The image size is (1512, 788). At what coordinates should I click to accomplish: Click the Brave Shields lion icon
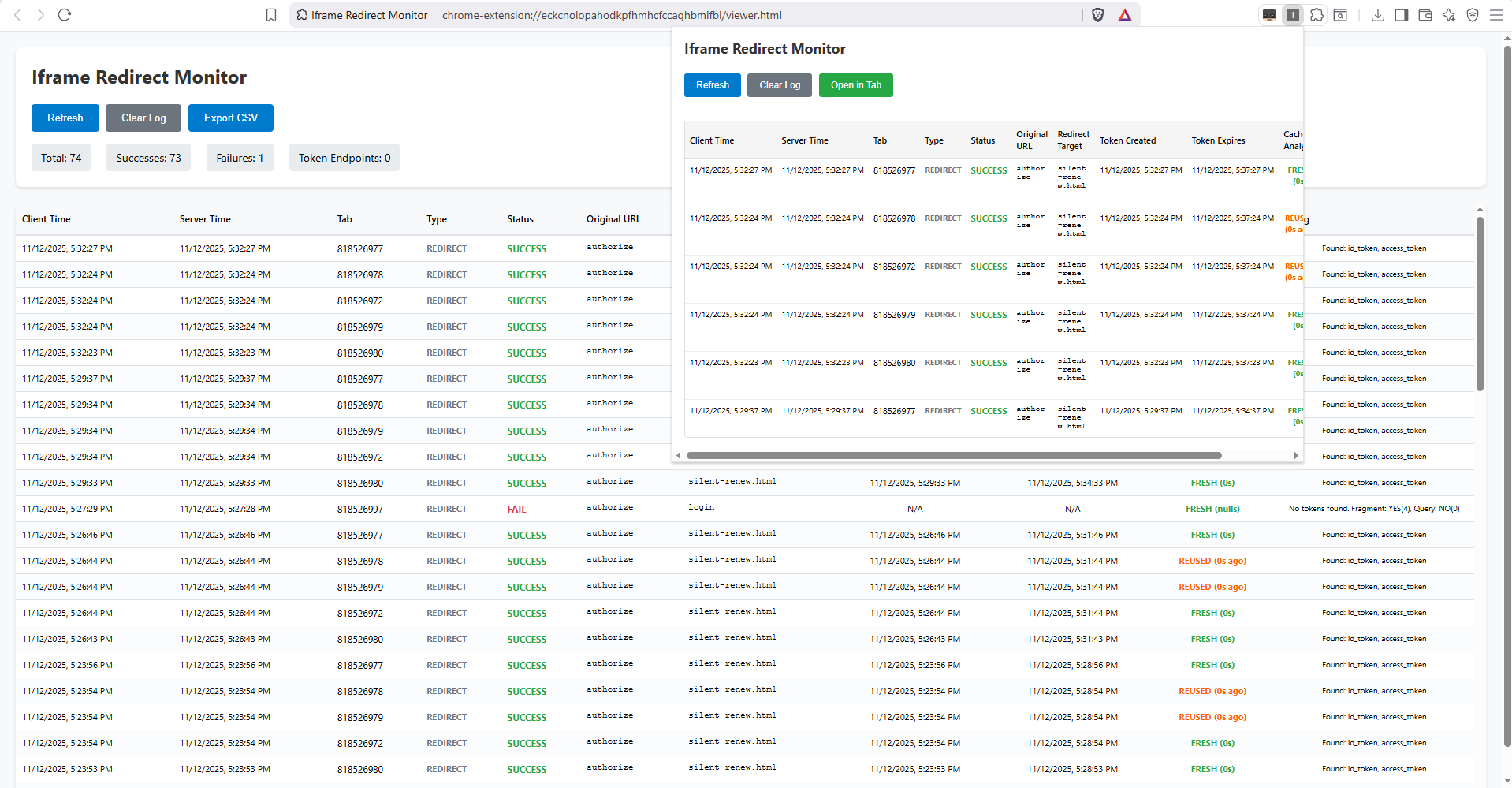pos(1097,15)
